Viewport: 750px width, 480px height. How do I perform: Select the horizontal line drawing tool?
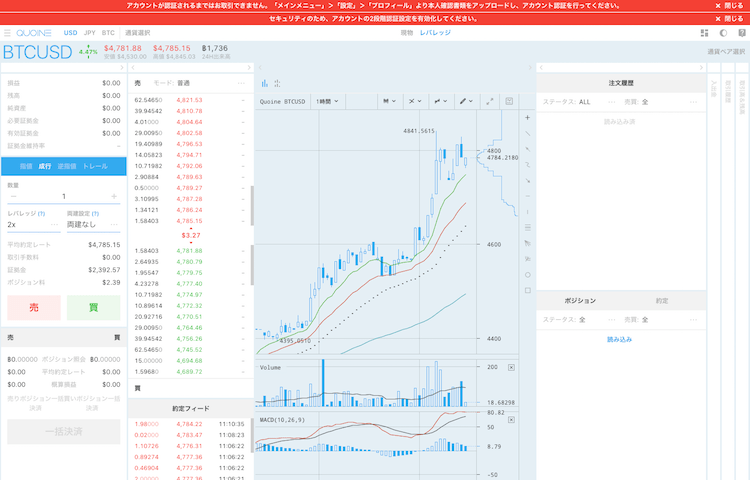click(x=528, y=196)
